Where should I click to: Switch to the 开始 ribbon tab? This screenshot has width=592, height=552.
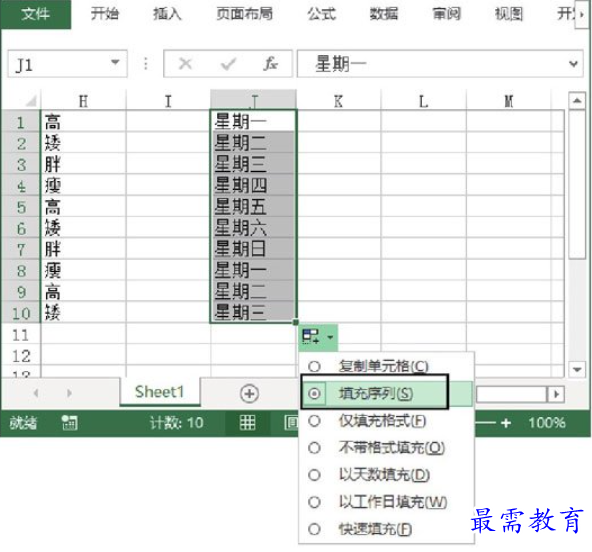105,14
